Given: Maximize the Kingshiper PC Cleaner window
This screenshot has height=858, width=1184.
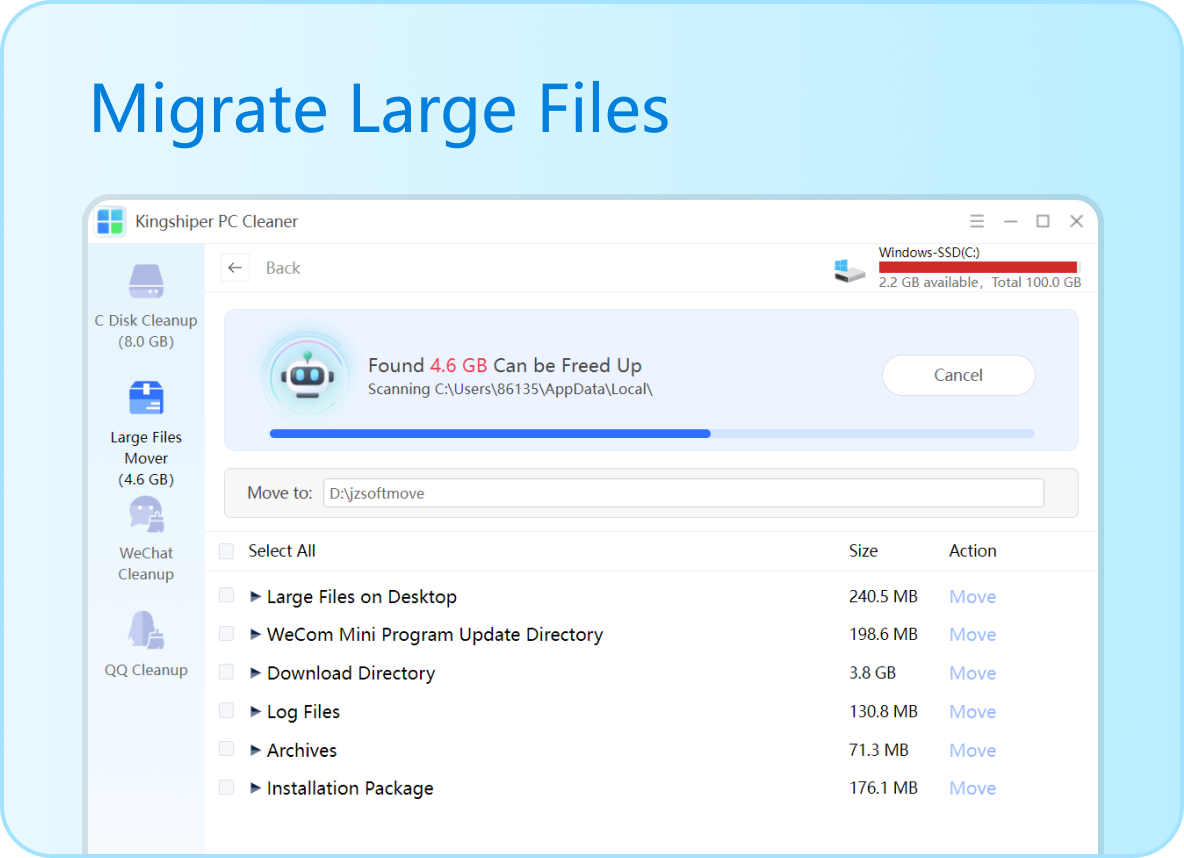Looking at the screenshot, I should click(1043, 221).
